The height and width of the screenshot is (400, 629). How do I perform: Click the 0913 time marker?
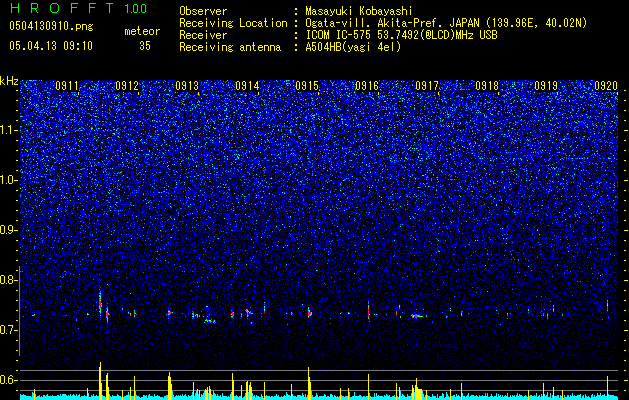pyautogui.click(x=187, y=86)
